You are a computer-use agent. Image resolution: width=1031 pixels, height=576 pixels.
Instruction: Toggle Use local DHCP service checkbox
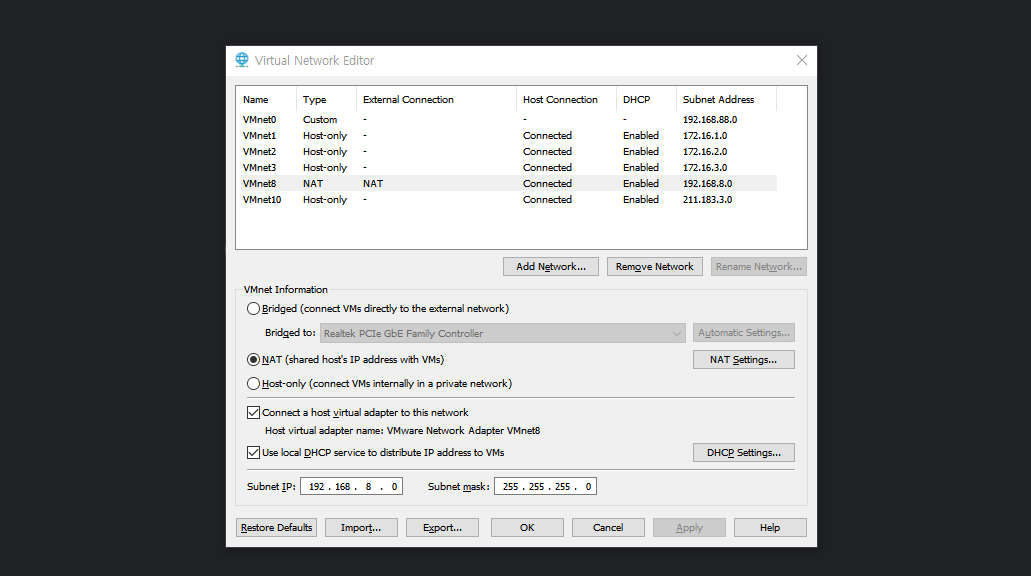click(x=253, y=452)
